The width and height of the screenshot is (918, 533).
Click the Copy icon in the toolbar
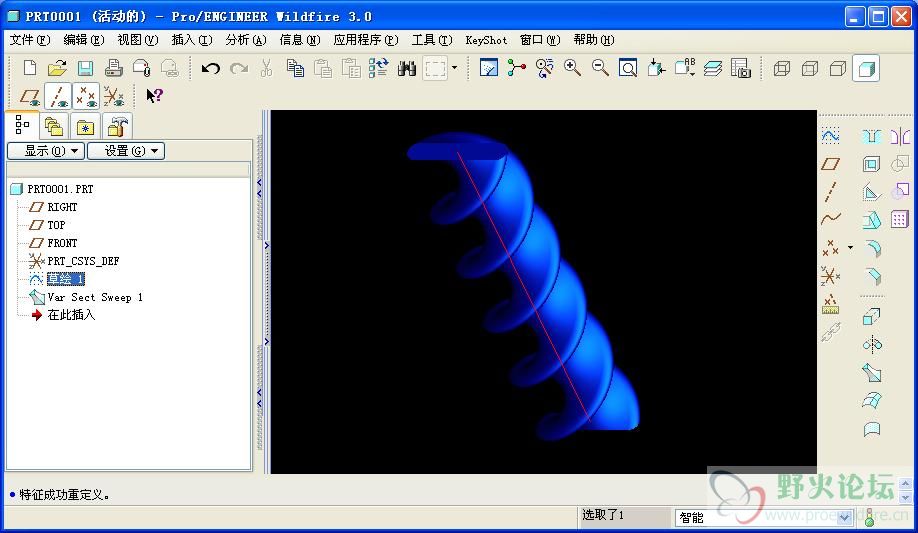point(295,69)
